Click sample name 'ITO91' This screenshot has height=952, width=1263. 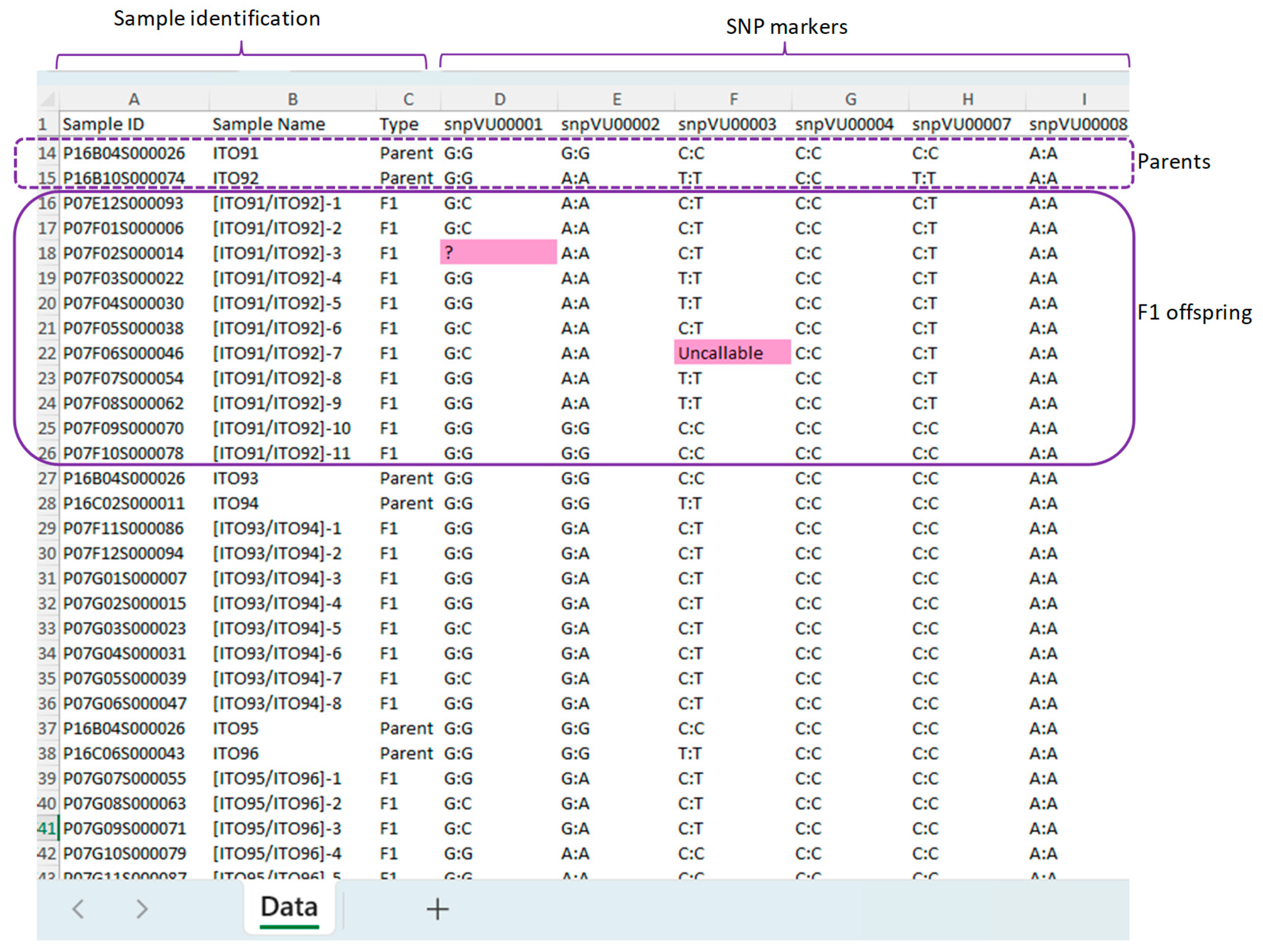(235, 153)
